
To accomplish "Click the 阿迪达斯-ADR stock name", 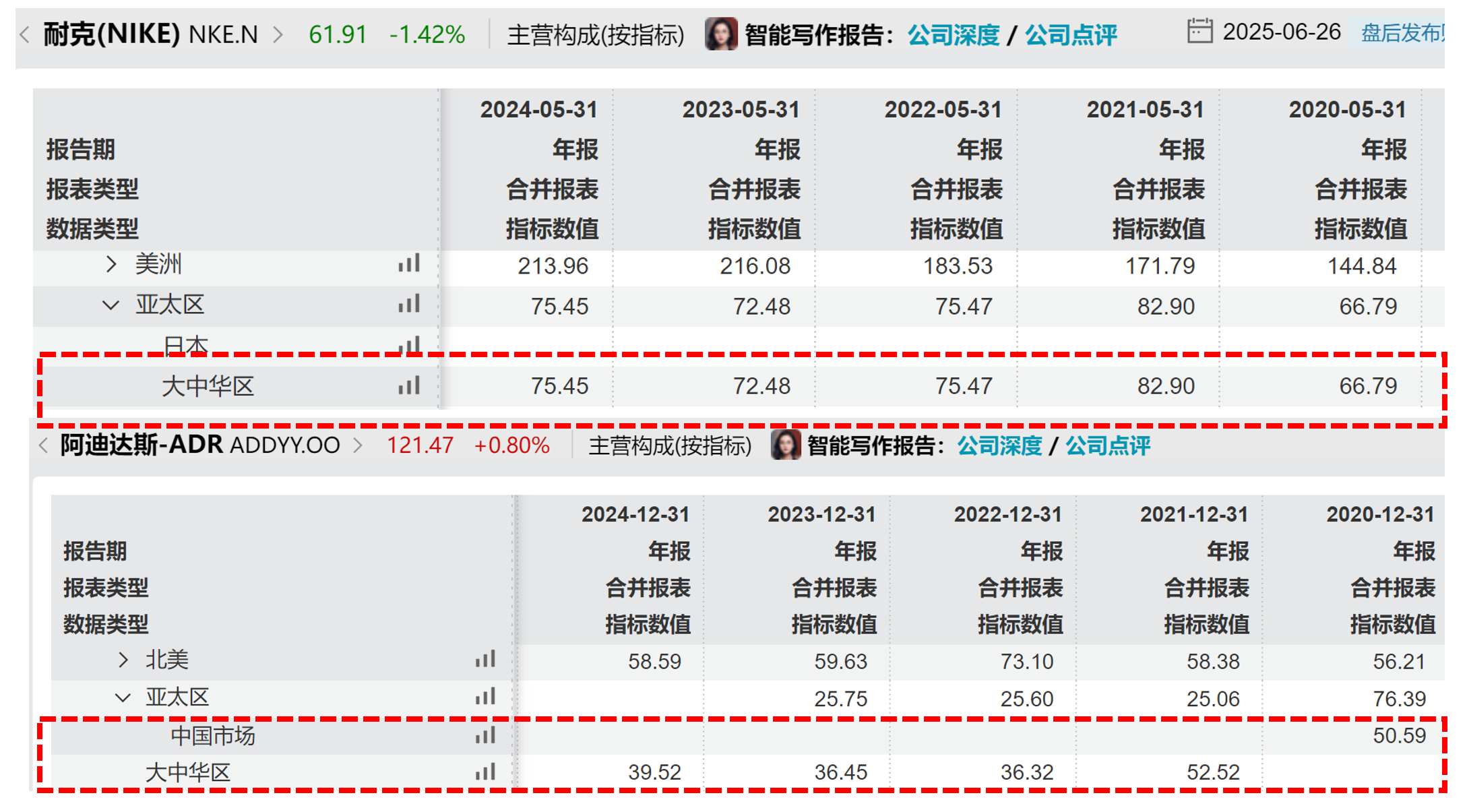I will [142, 445].
